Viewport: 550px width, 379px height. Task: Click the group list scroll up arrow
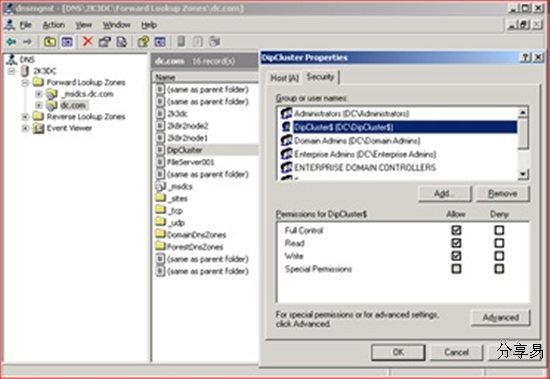click(523, 113)
